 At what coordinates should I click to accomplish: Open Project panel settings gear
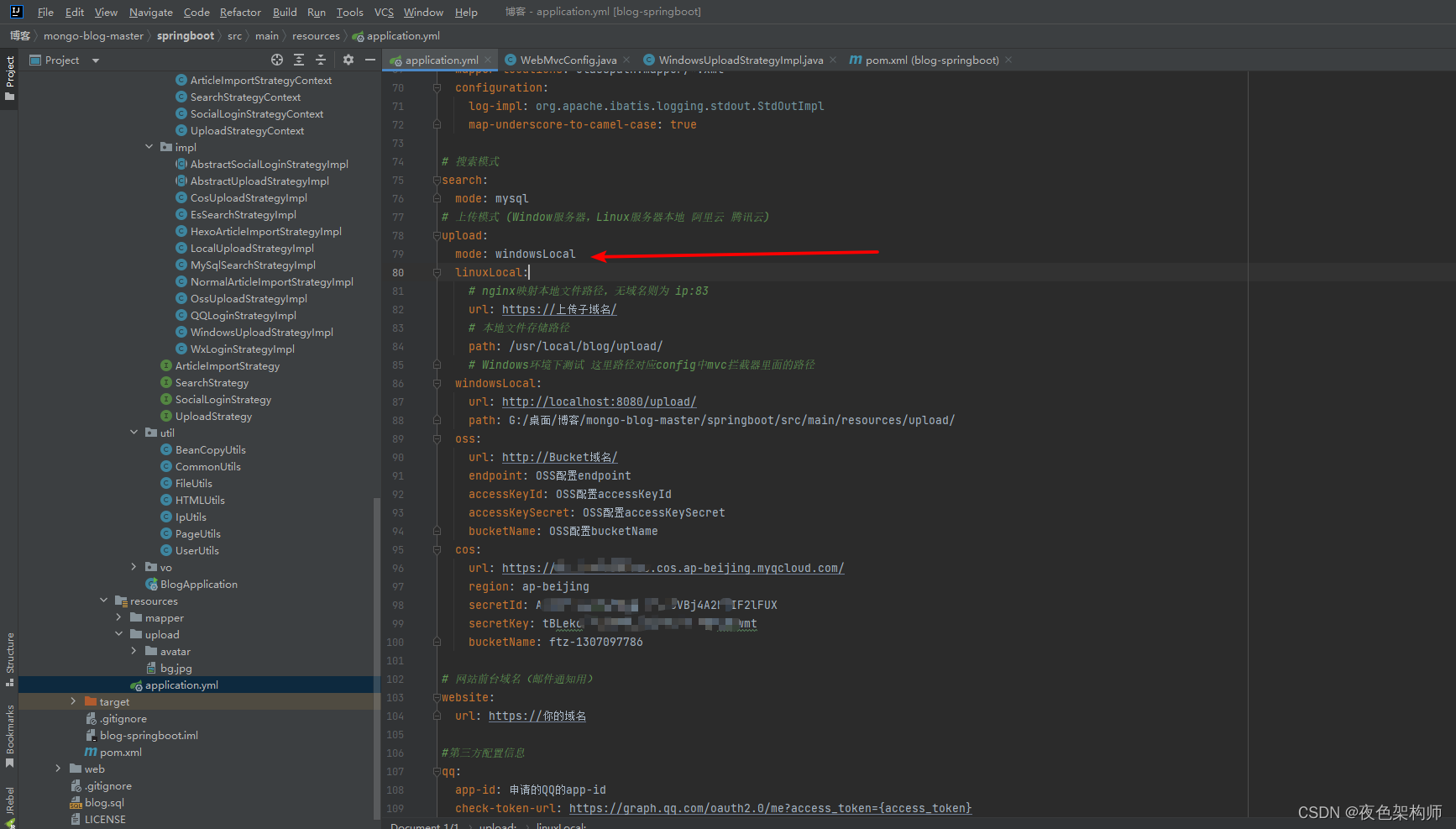coord(348,60)
